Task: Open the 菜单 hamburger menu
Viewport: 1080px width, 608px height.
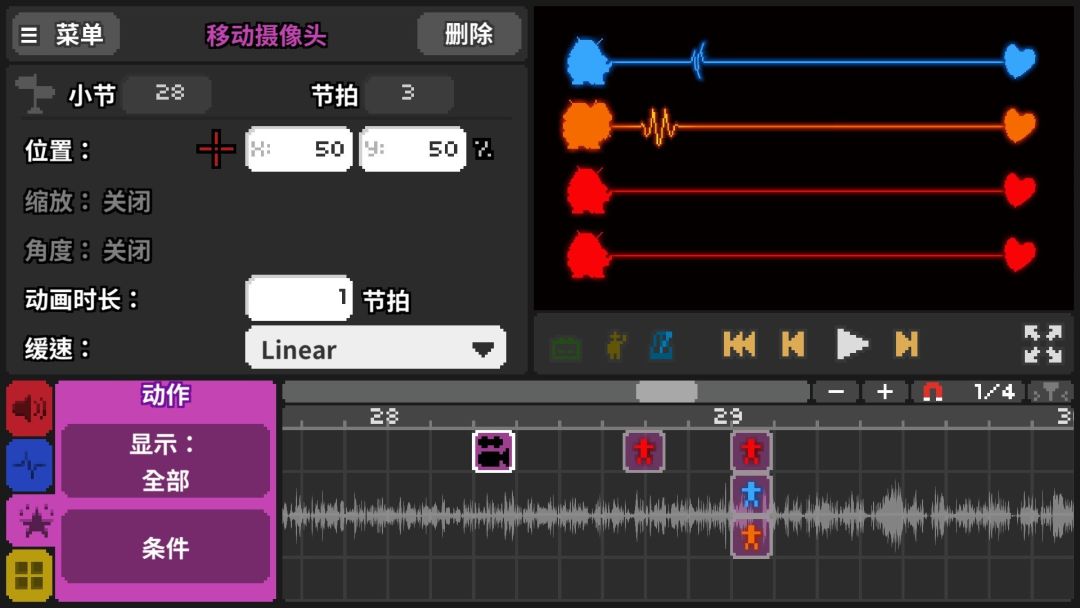Action: coord(66,34)
